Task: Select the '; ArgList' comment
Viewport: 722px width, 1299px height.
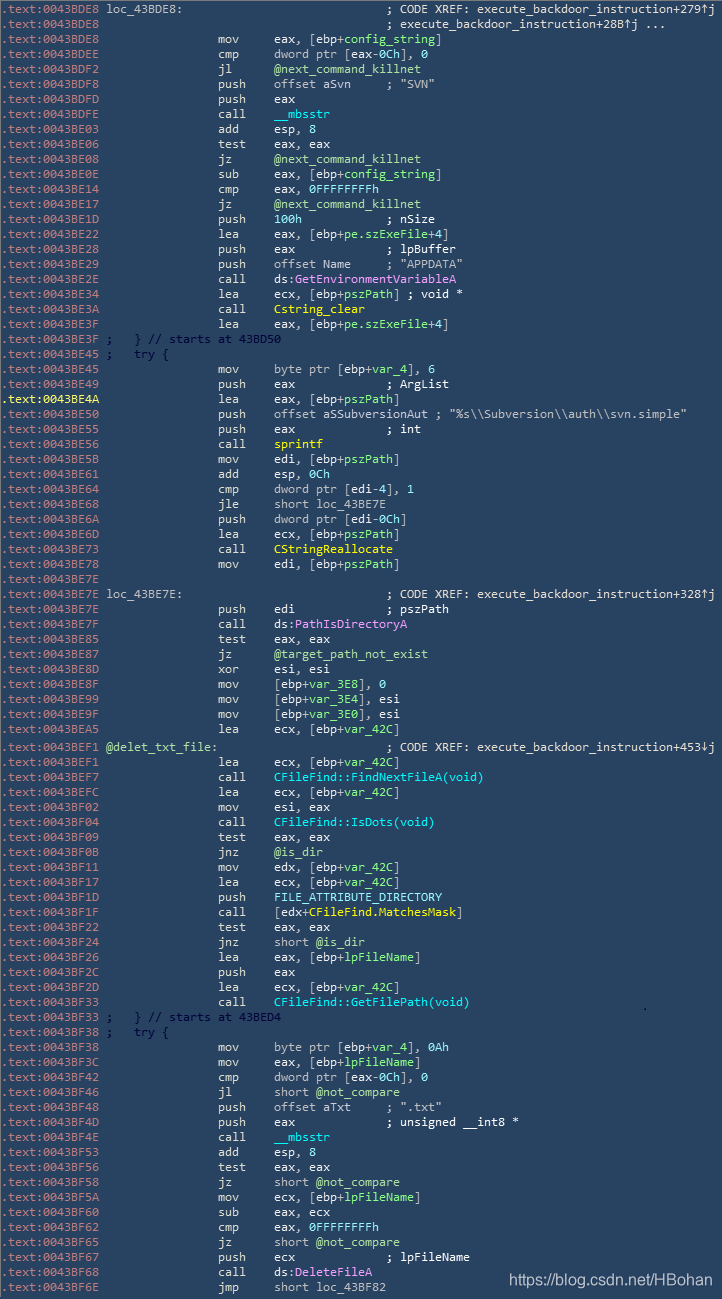Action: [x=418, y=384]
